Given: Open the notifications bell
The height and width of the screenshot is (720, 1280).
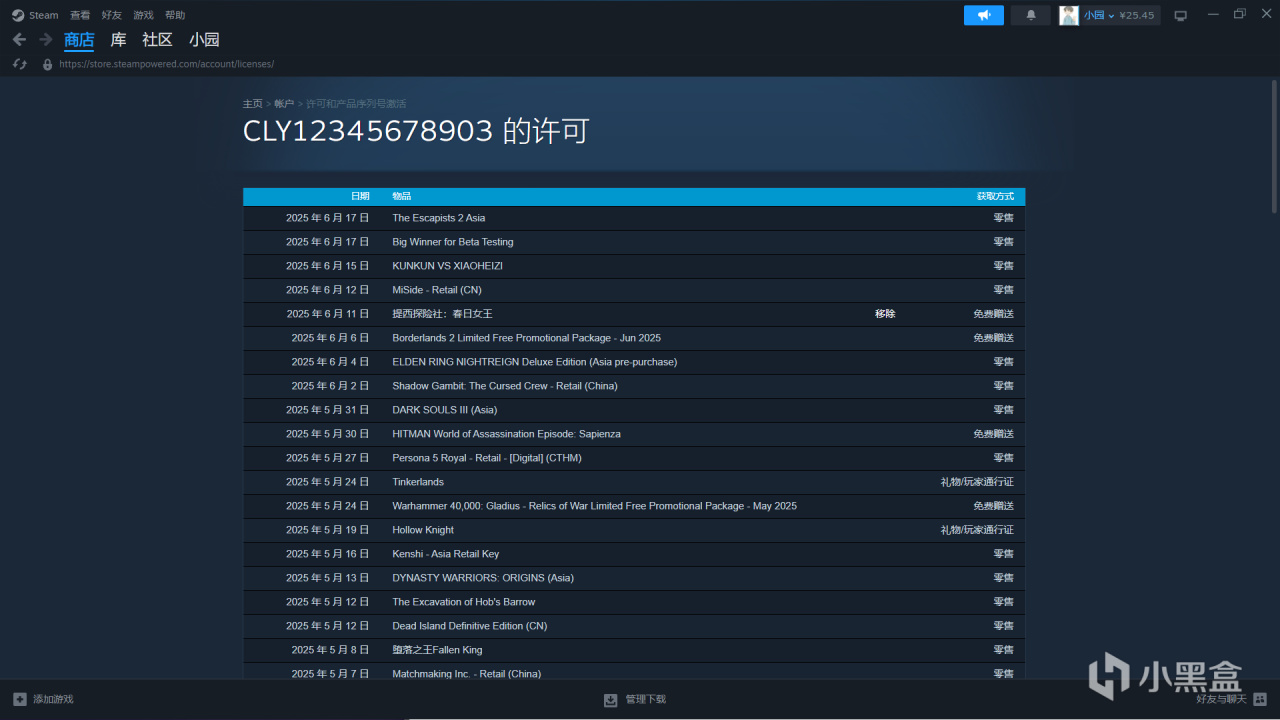Looking at the screenshot, I should (x=1031, y=15).
